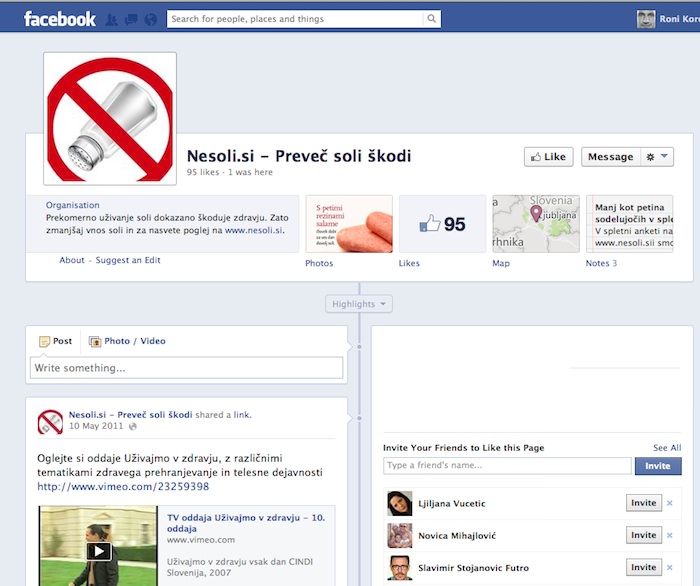Open the Likes tile showing 95
This screenshot has width=700, height=586.
coord(442,224)
